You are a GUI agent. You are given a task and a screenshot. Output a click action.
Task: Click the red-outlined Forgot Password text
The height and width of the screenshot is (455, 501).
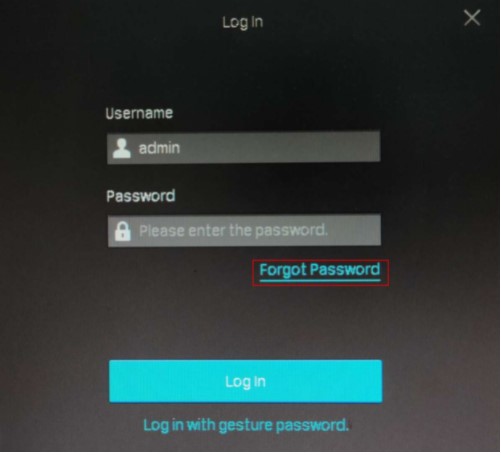[320, 270]
